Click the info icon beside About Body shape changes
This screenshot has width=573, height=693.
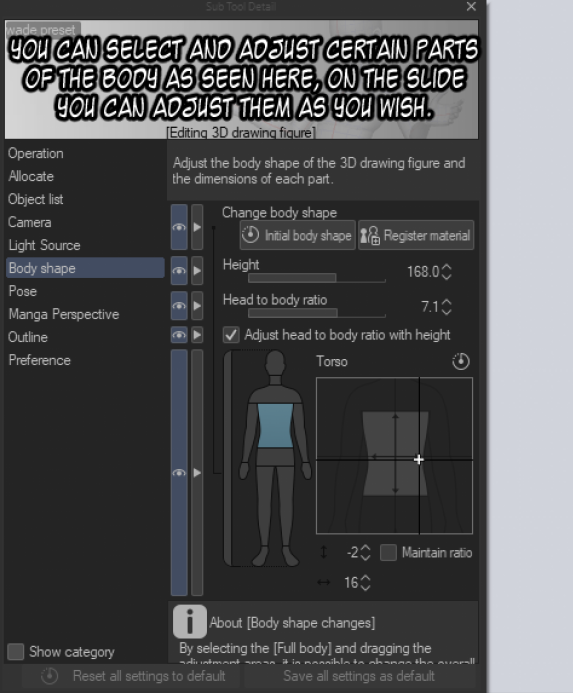pos(190,621)
